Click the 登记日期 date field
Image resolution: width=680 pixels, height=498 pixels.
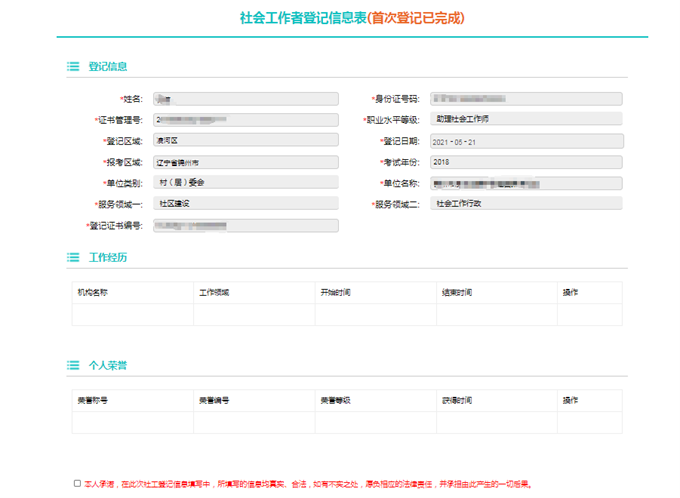pos(526,141)
